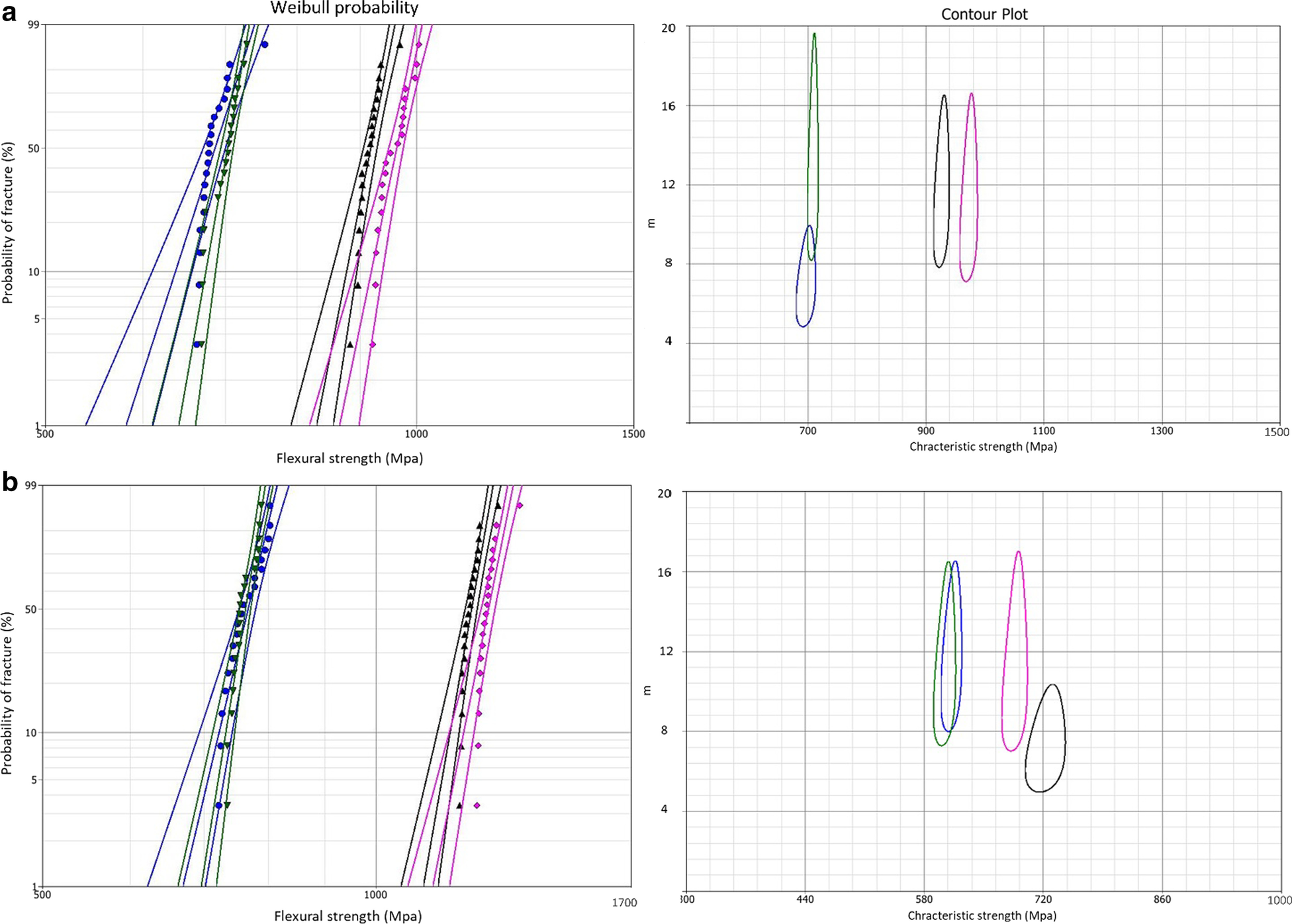The height and width of the screenshot is (924, 1292).
Task: Click the "5" y-axis tick in panel b
Action: pyautogui.click(x=36, y=780)
